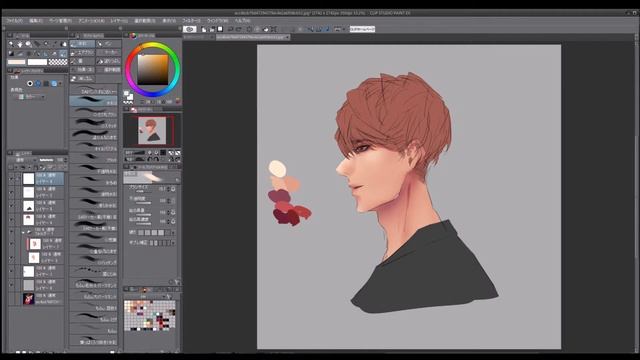Open the stabilization options dropdown in Tool Property
The height and width of the screenshot is (360, 640).
coord(174,242)
